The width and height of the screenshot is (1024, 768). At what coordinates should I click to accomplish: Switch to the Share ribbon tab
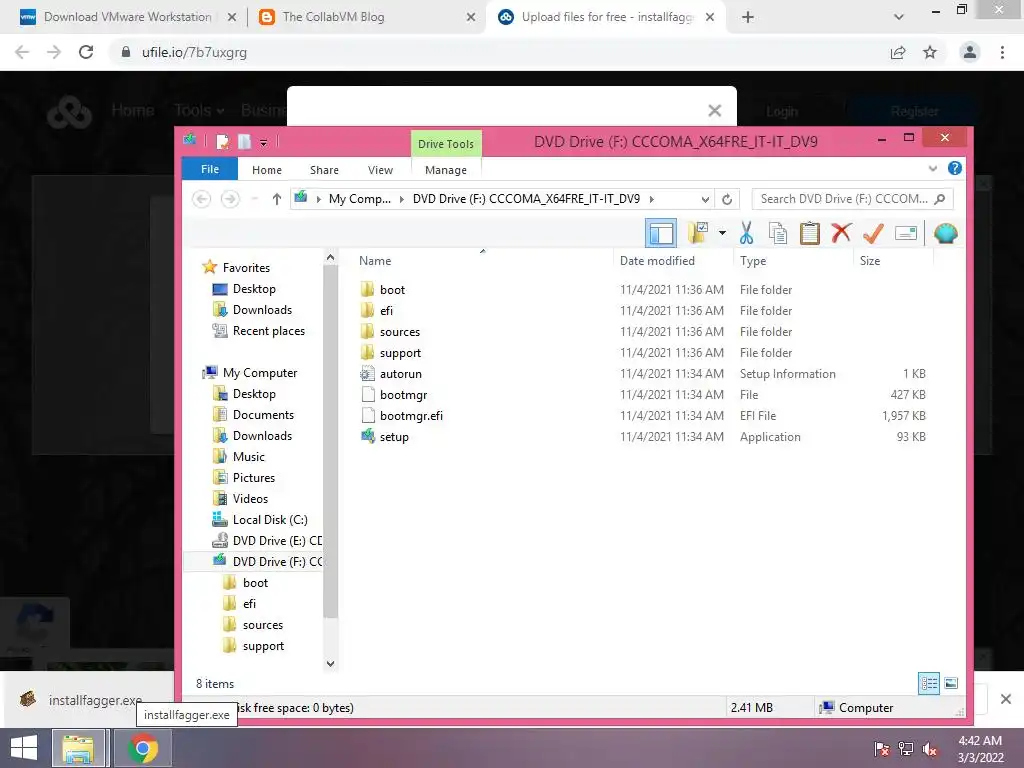[324, 170]
